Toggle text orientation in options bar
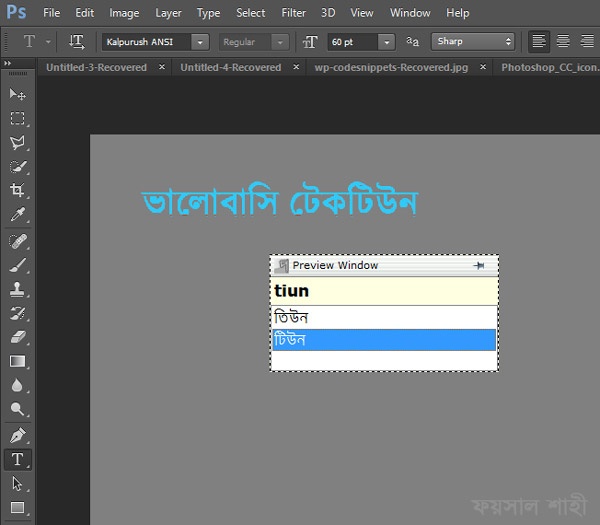The image size is (600, 525). pos(77,42)
